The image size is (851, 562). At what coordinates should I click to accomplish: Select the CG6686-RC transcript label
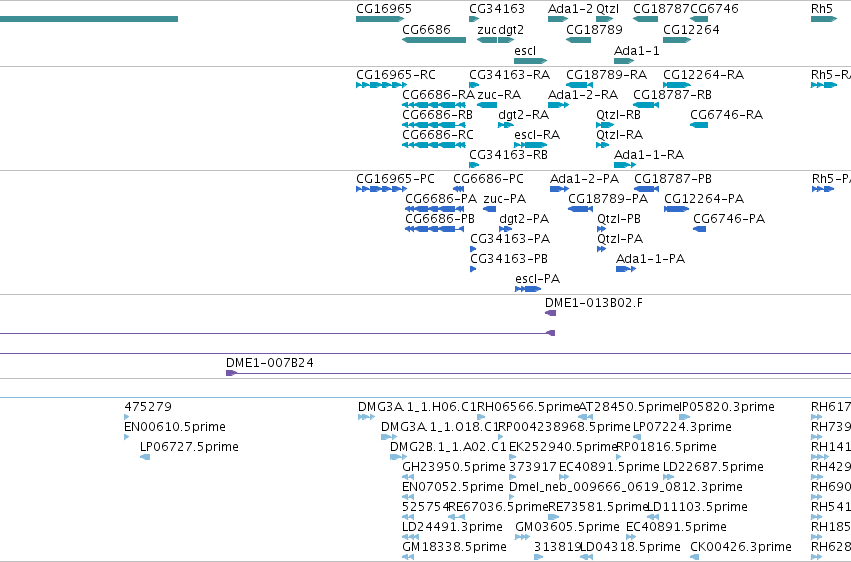click(437, 135)
